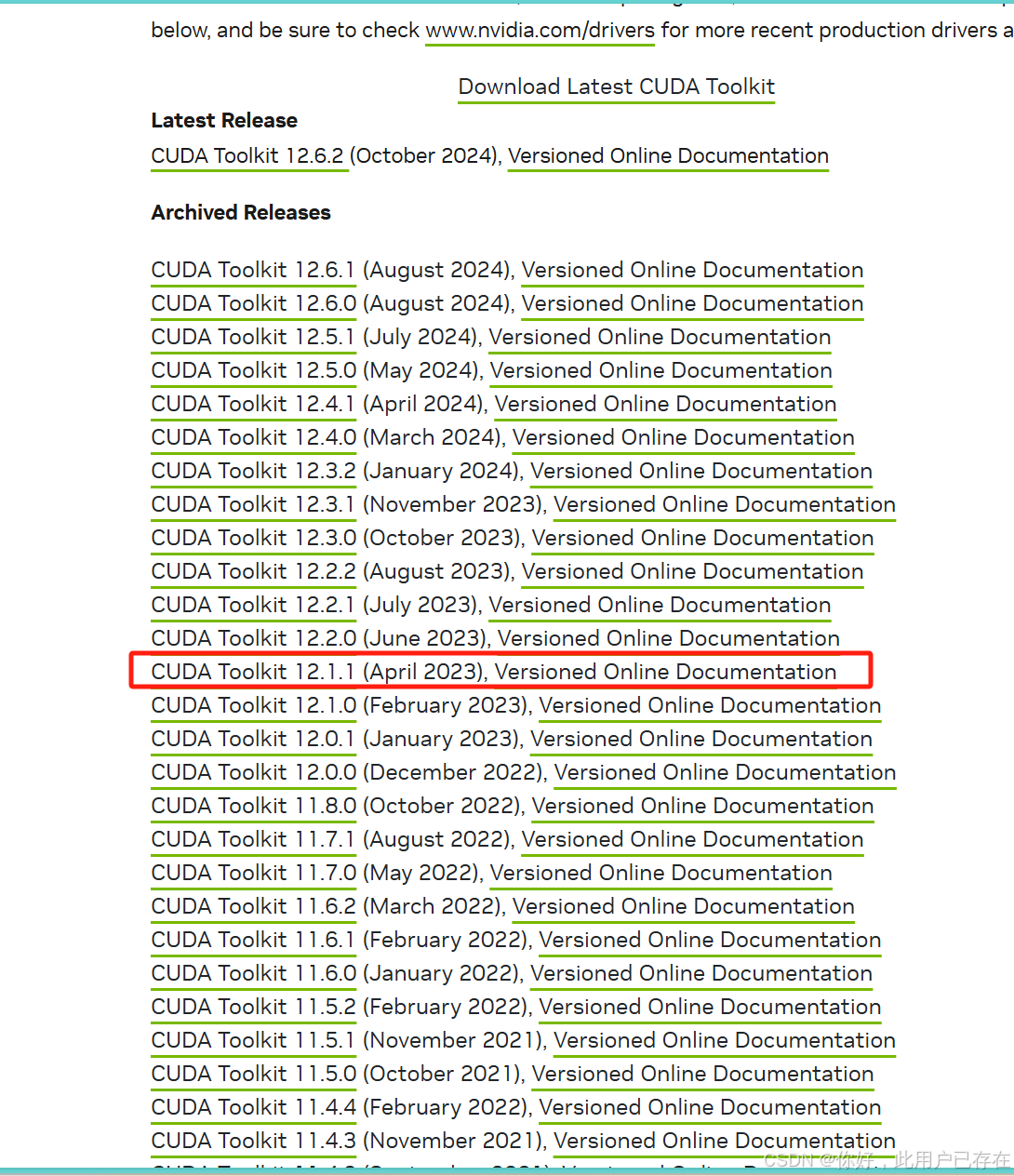This screenshot has width=1014, height=1176.
Task: Open CUDA Toolkit 12.4.0 link
Action: tap(254, 437)
